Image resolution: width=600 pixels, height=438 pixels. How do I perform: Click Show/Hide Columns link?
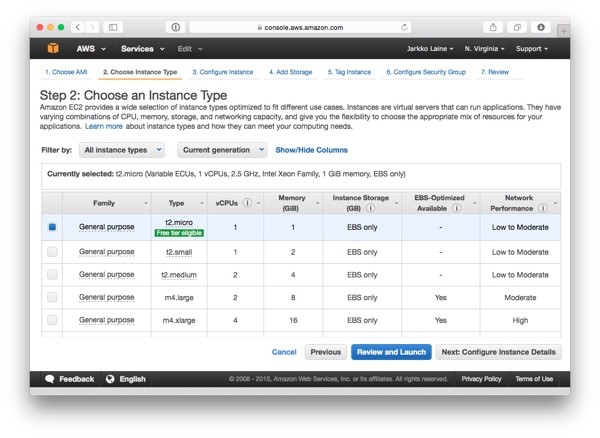click(x=311, y=150)
